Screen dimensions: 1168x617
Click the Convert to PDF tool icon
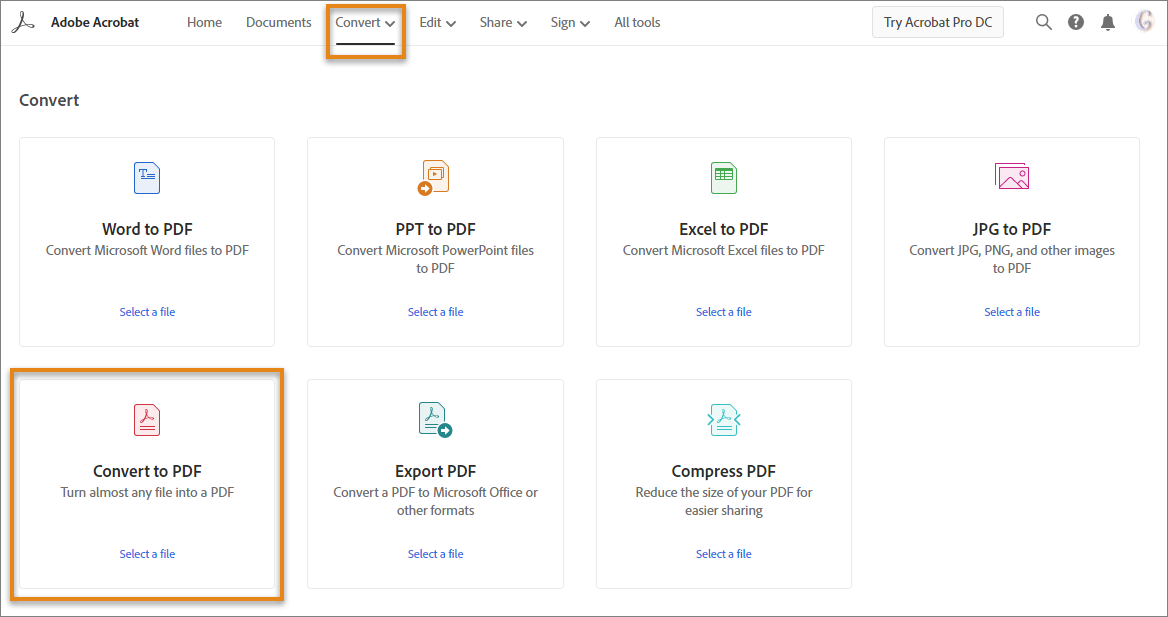click(146, 419)
